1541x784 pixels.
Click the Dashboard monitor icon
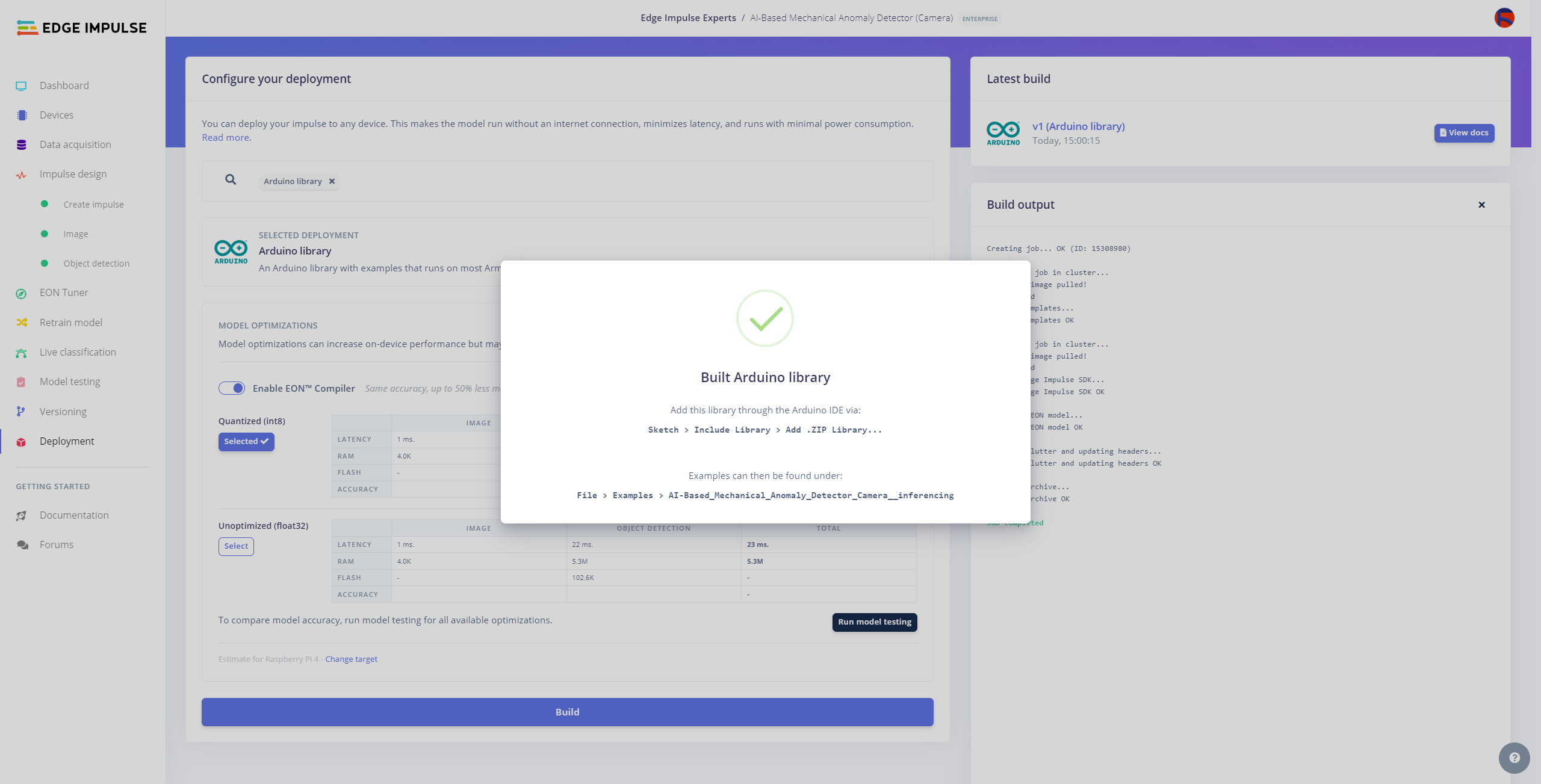click(21, 85)
